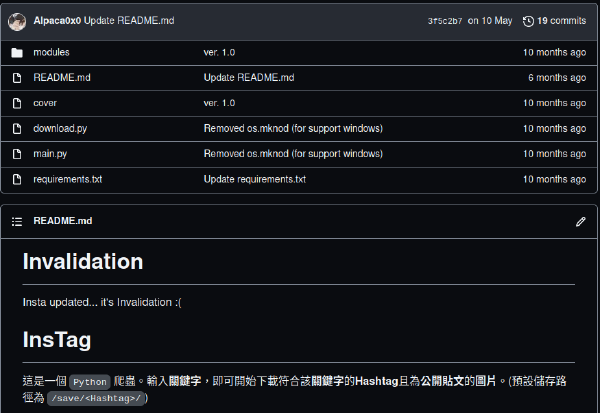
Task: Click the Alpaca0x0 avatar image
Action: click(x=17, y=21)
